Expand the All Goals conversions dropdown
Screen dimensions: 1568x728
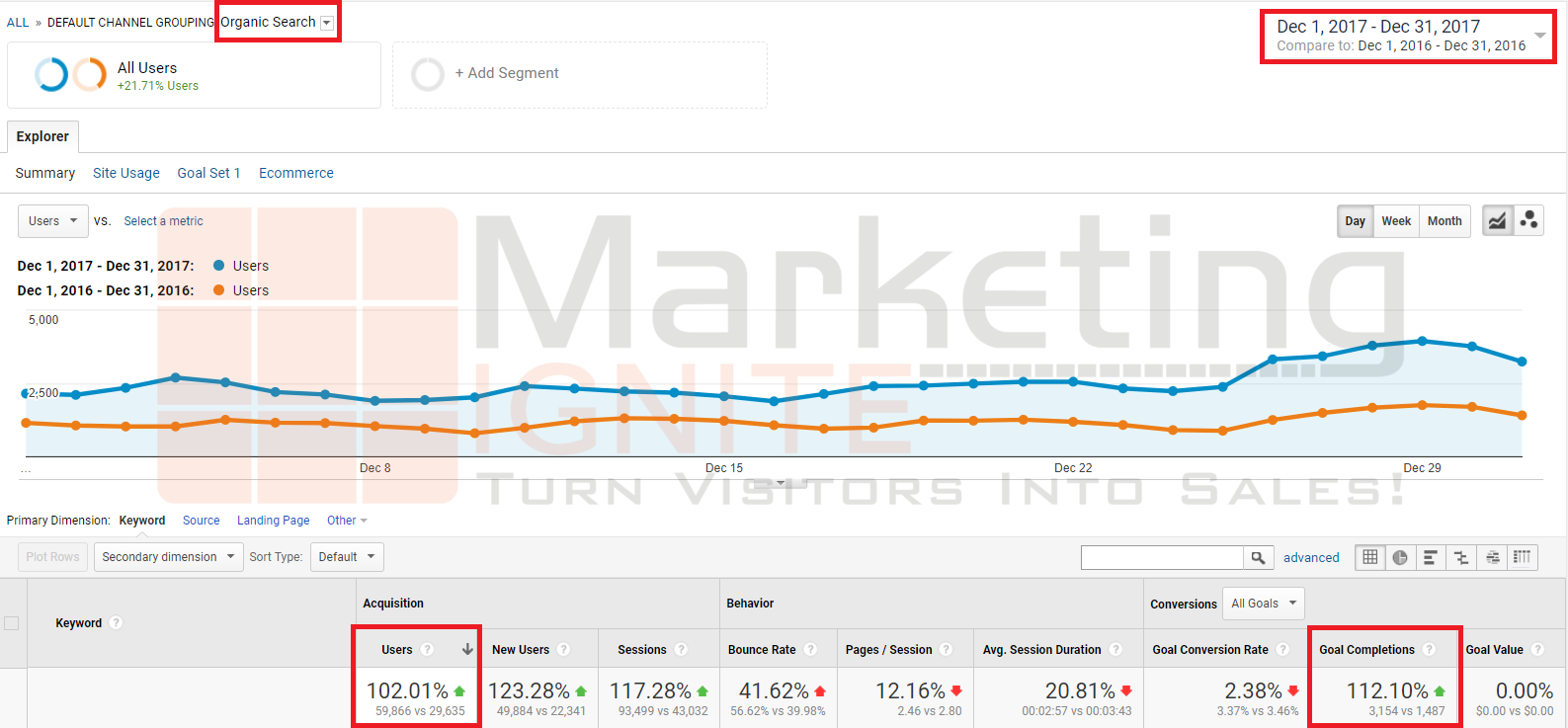1263,604
